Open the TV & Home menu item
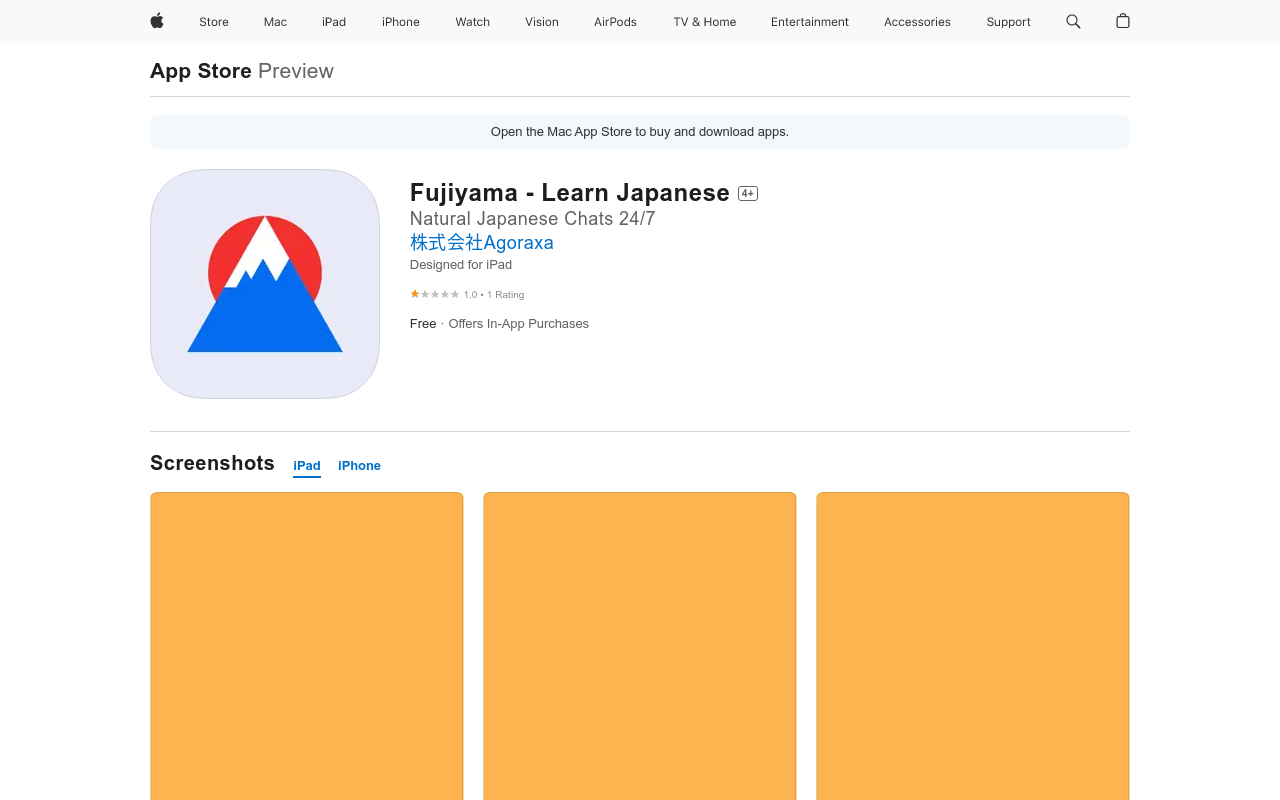1280x800 pixels. pos(704,22)
